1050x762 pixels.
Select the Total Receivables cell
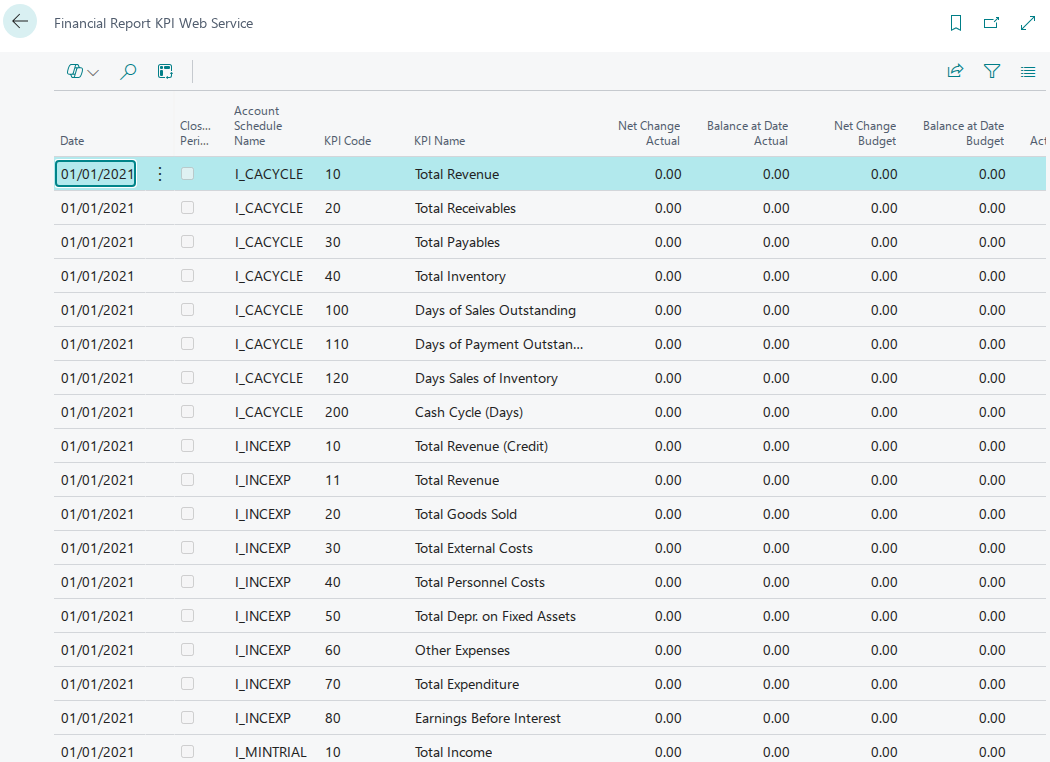pos(465,208)
